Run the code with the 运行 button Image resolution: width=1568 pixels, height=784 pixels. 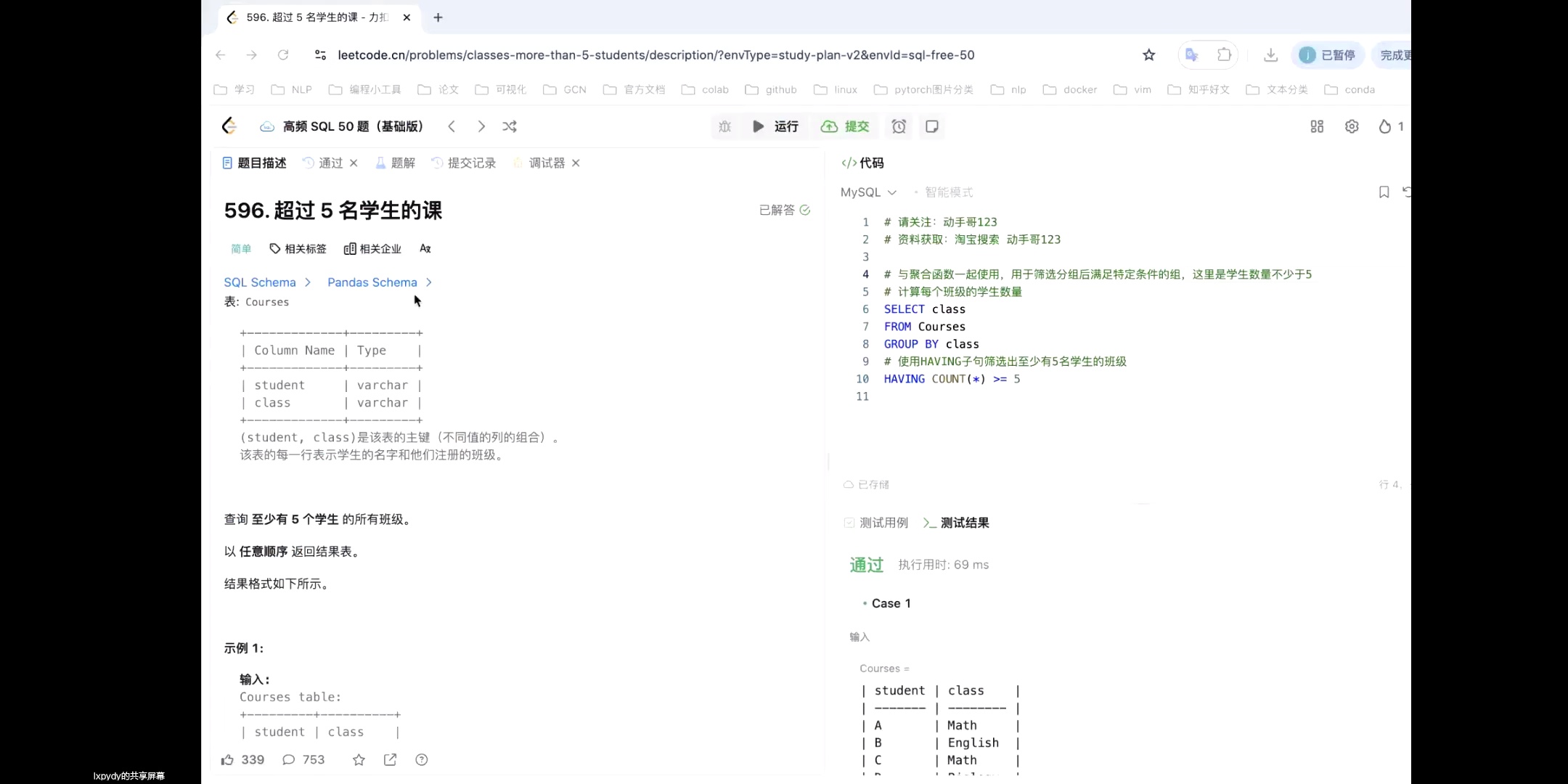click(x=777, y=126)
